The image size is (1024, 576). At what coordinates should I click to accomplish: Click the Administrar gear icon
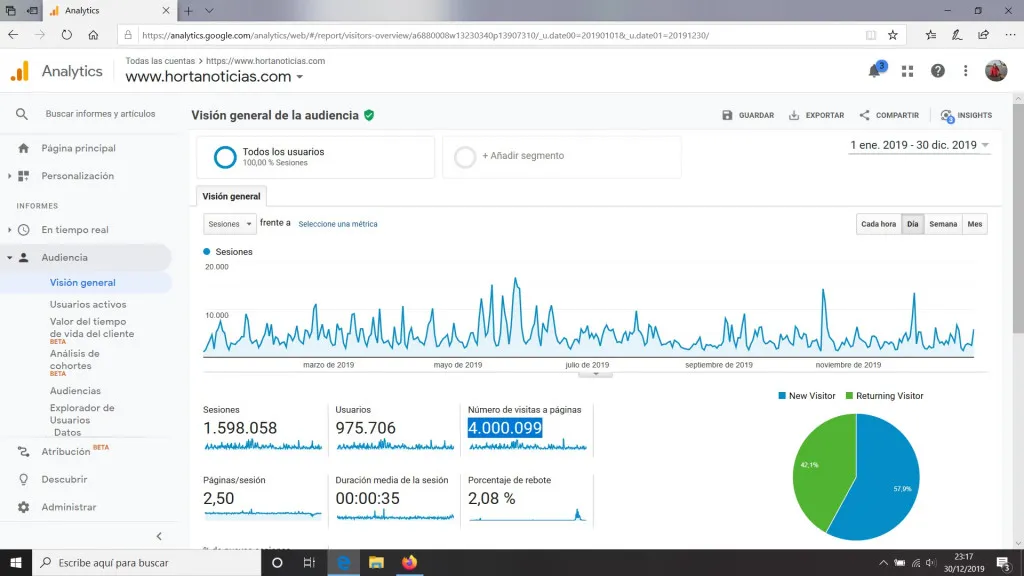(x=24, y=507)
